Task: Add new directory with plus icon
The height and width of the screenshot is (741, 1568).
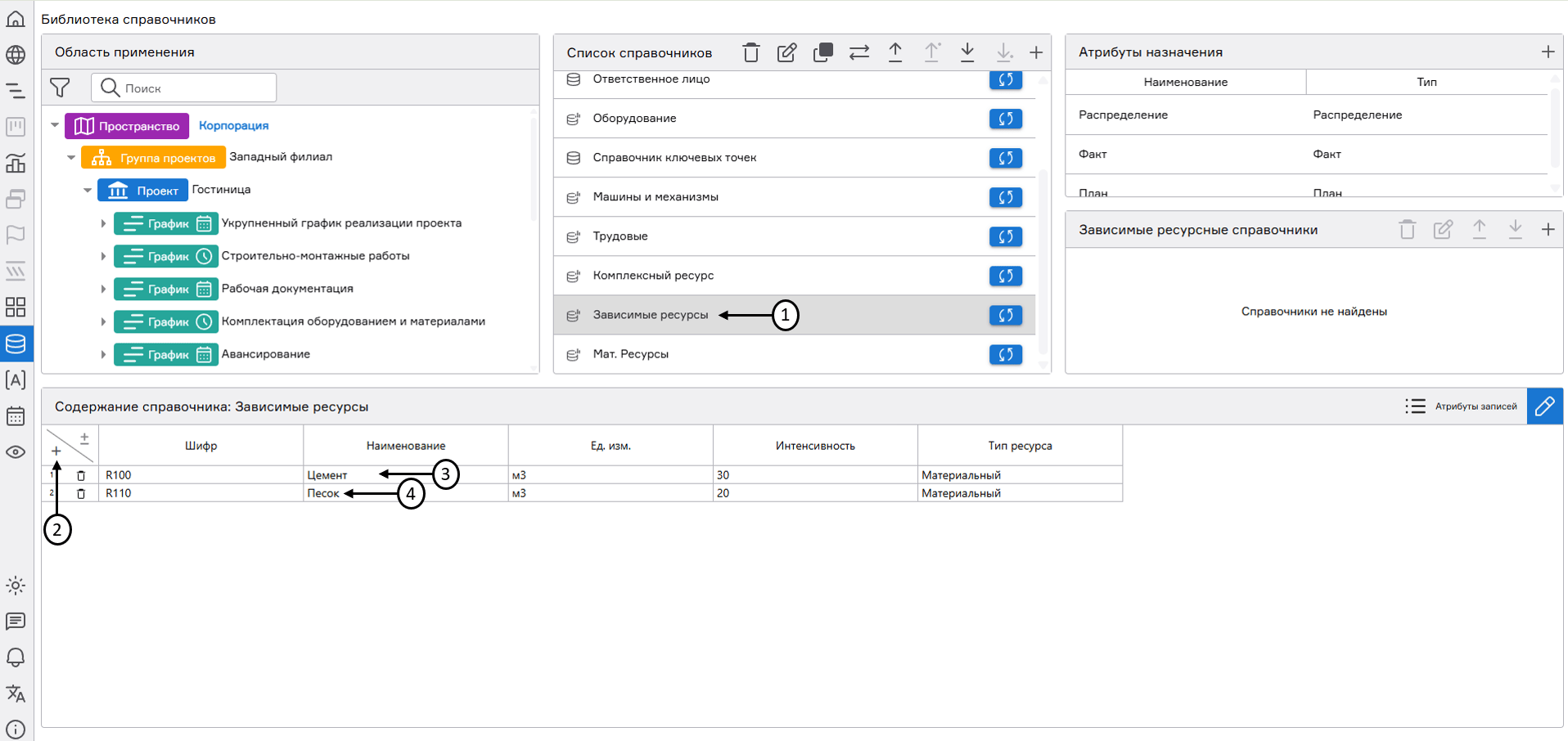Action: 1036,53
